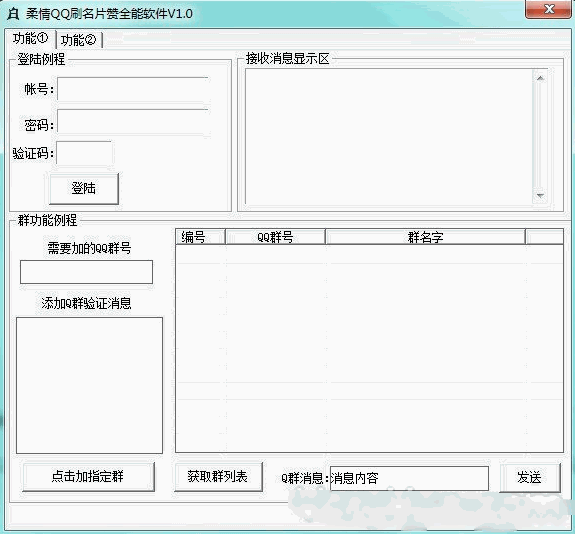The width and height of the screenshot is (575, 534).
Task: Click into the 密码 password field
Action: [x=133, y=121]
